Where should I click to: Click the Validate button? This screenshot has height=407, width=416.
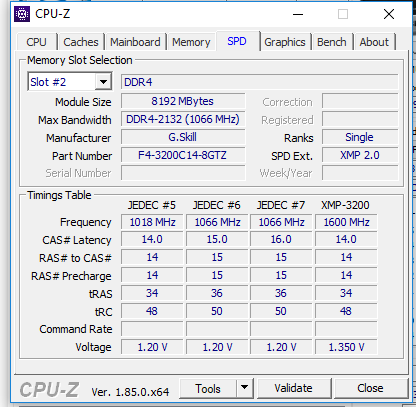pyautogui.click(x=294, y=388)
